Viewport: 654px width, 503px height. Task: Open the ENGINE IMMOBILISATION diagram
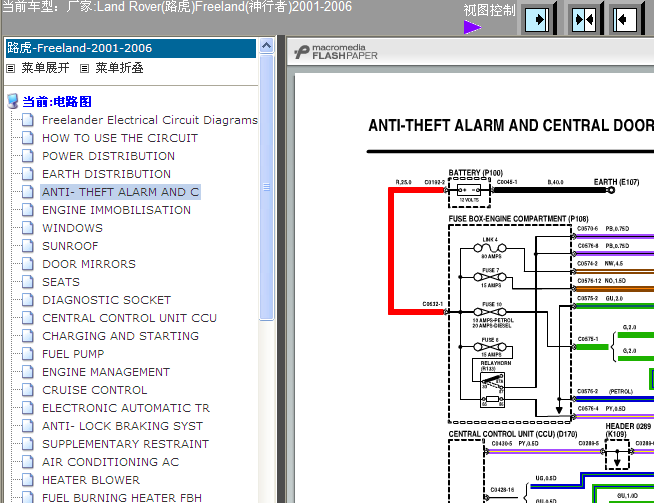(x=116, y=210)
